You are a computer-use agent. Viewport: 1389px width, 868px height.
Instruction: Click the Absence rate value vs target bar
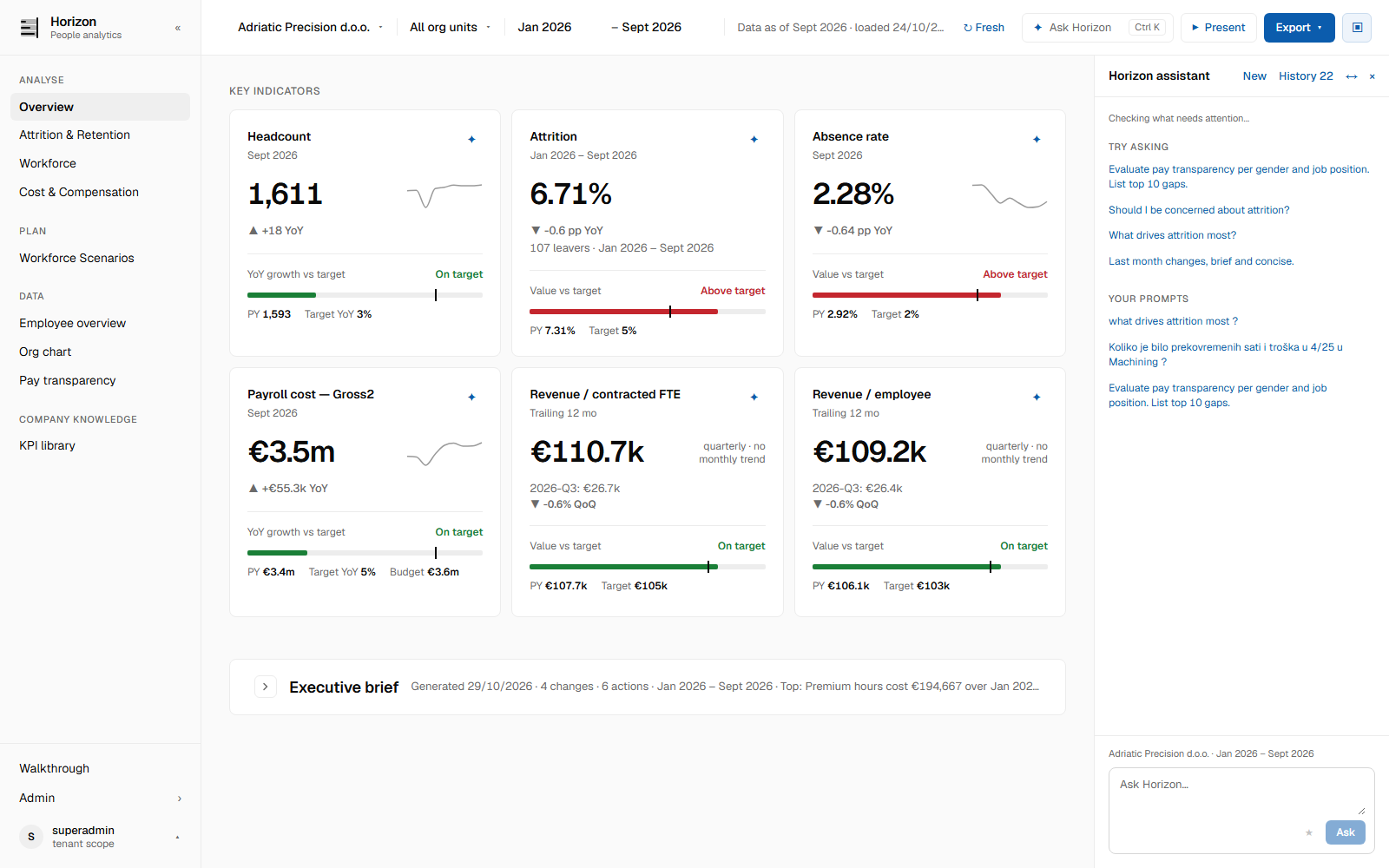(930, 295)
